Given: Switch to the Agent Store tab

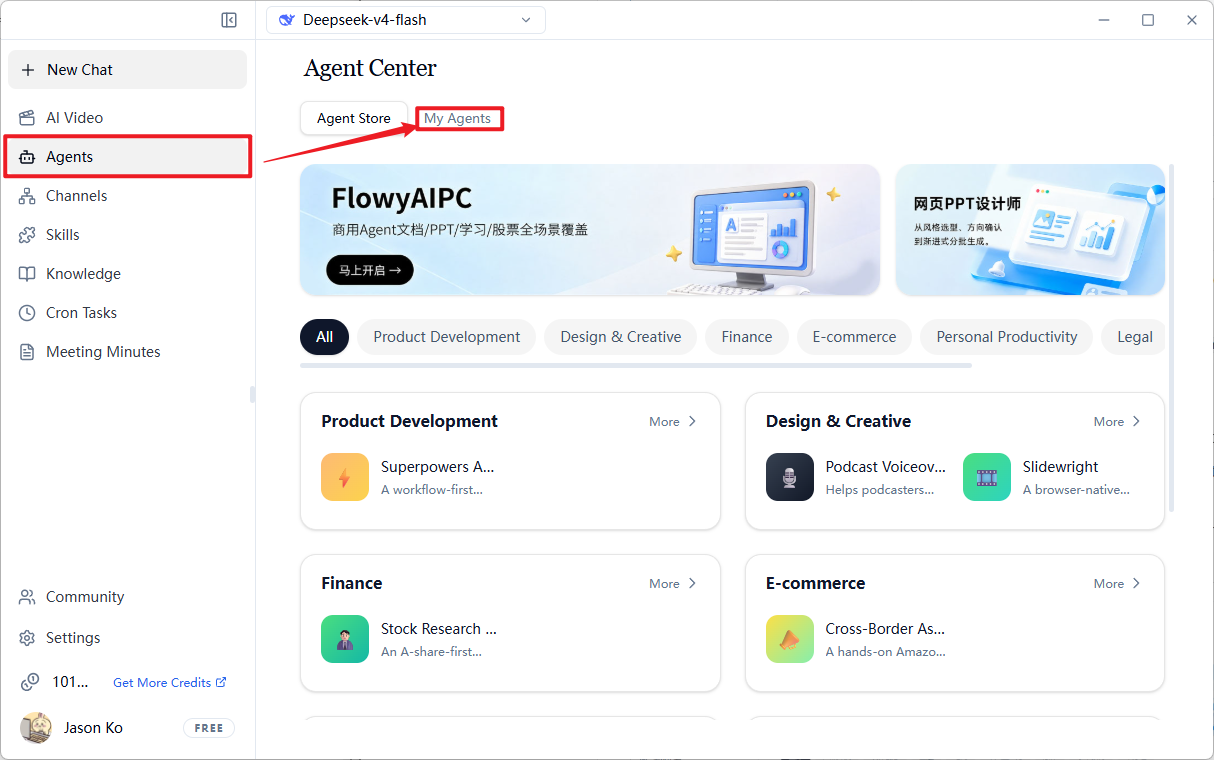Looking at the screenshot, I should 354,118.
